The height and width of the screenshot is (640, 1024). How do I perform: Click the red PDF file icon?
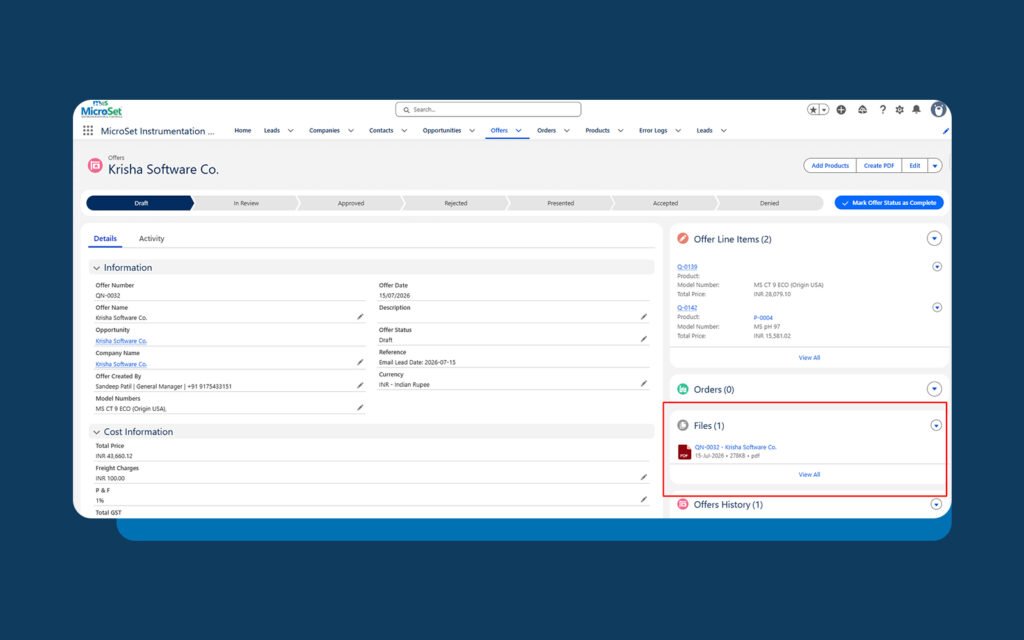(x=684, y=451)
